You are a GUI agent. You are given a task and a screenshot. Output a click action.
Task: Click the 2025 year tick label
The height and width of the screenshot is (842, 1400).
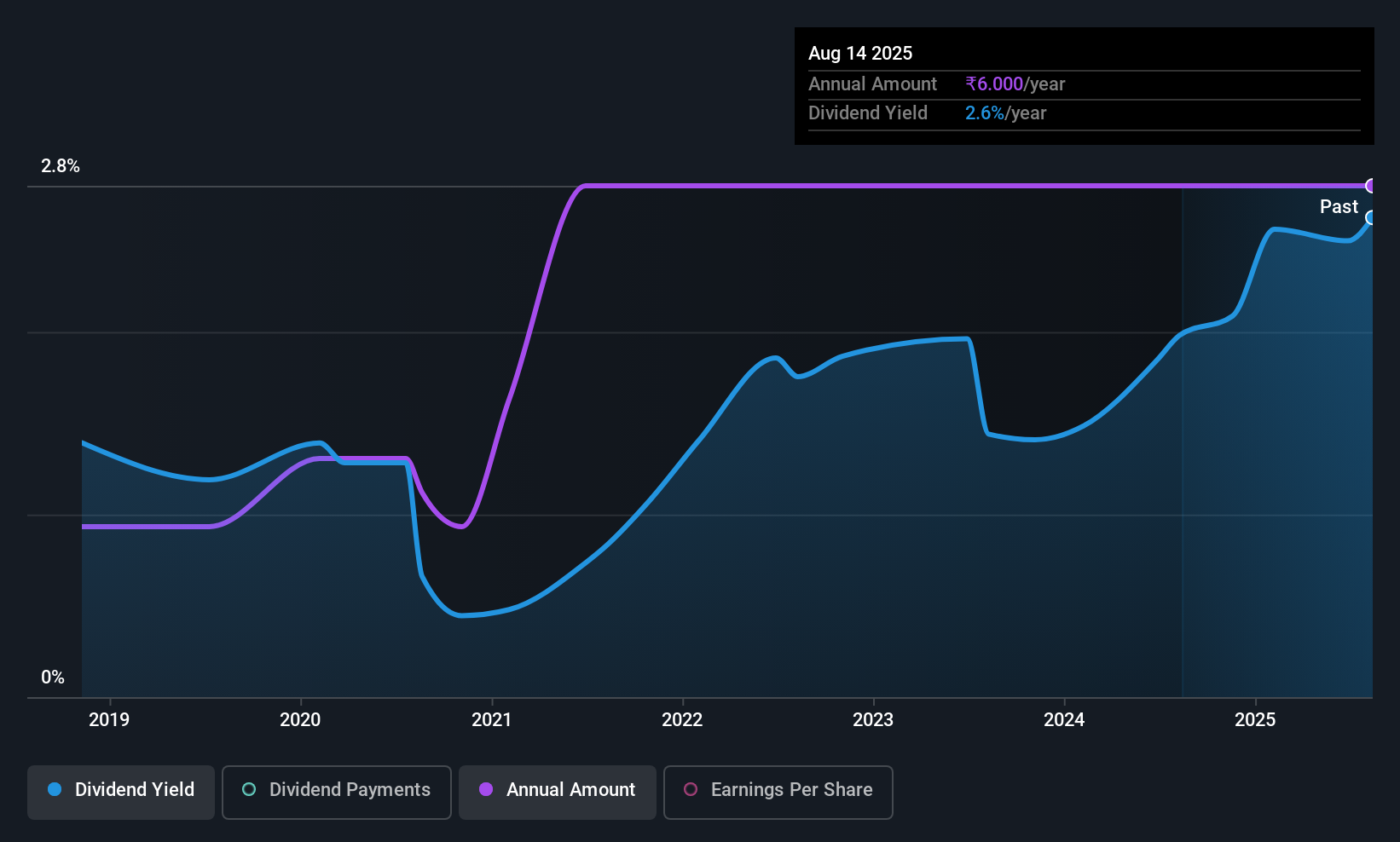pyautogui.click(x=1255, y=720)
